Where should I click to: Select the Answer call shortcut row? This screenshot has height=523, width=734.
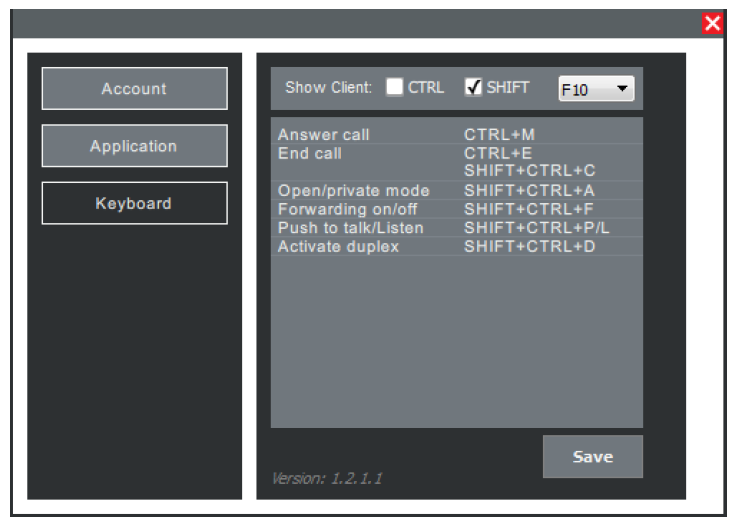coord(323,135)
